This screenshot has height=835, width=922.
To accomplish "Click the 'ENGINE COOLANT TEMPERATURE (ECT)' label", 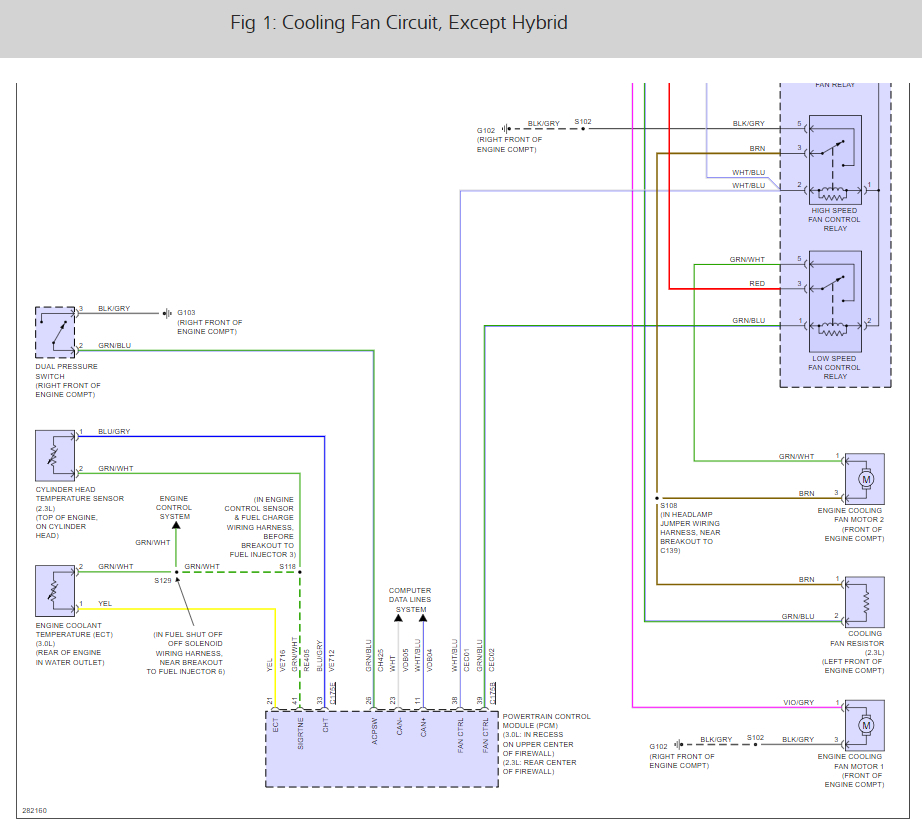I will pyautogui.click(x=74, y=630).
